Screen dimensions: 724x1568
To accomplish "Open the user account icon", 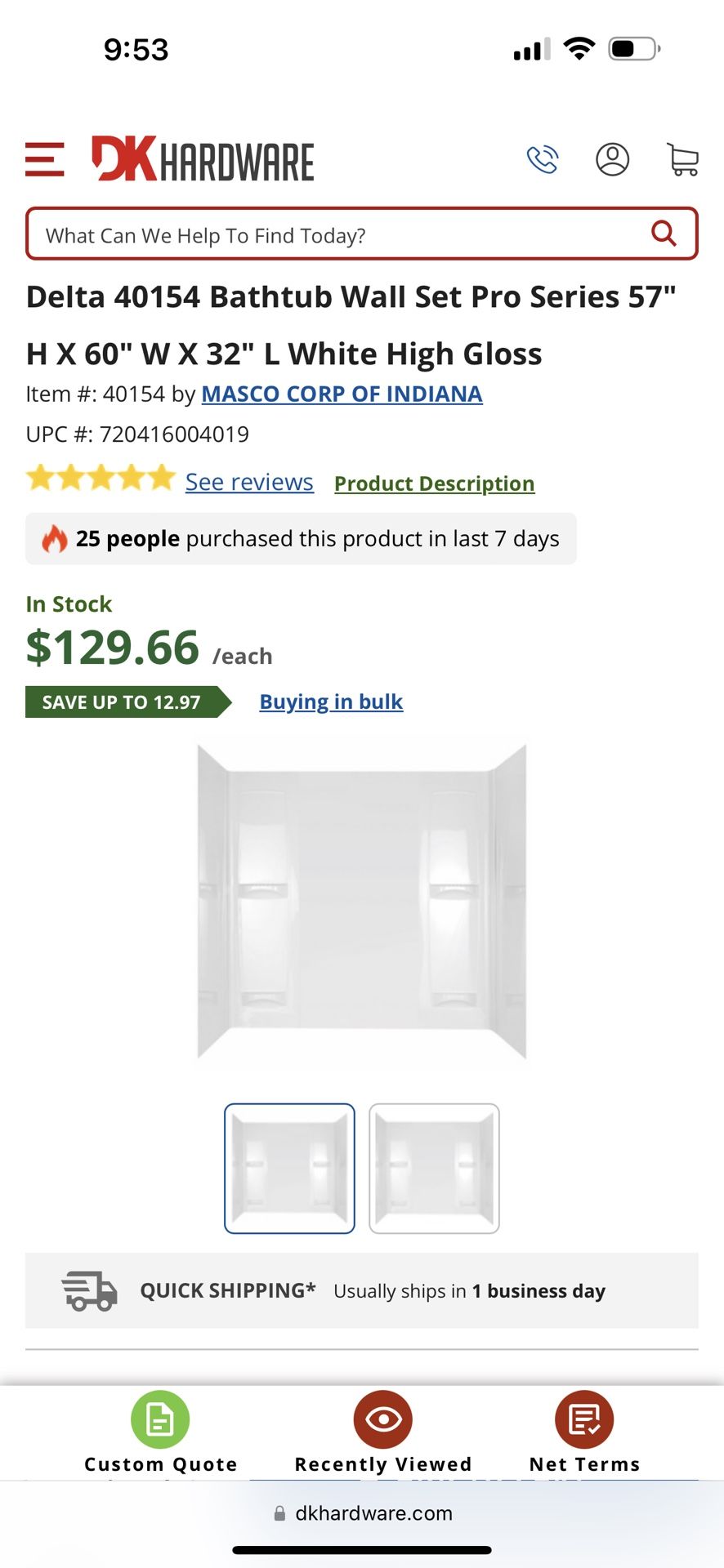I will coord(612,159).
